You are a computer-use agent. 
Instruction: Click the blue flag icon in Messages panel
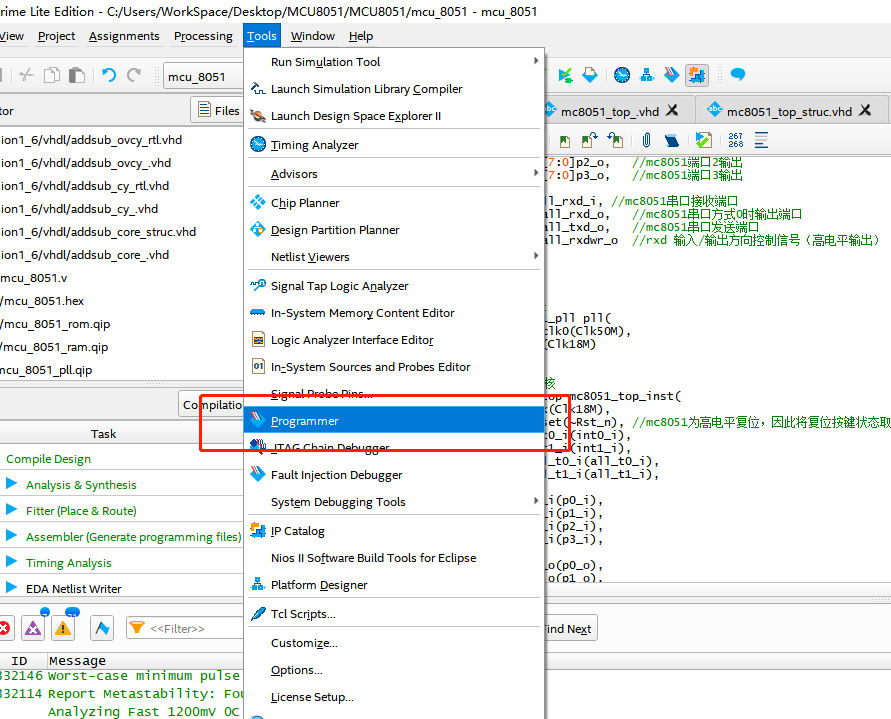[x=102, y=628]
